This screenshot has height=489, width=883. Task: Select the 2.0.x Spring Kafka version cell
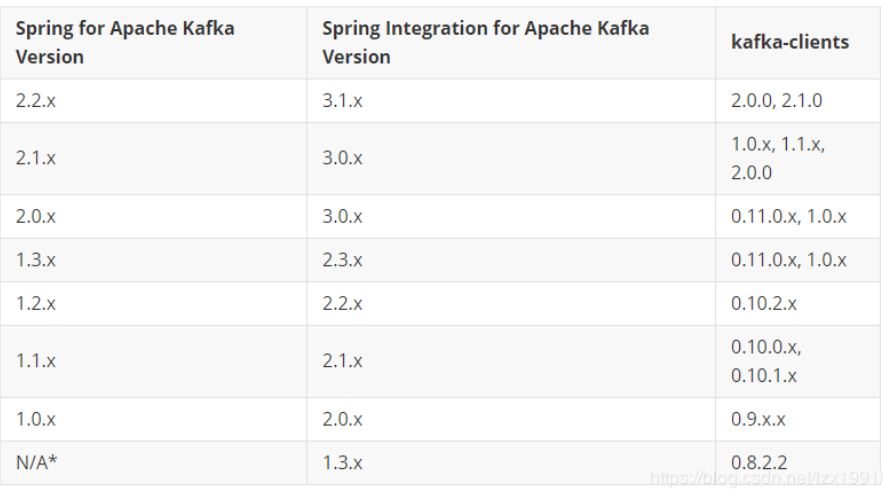pyautogui.click(x=36, y=217)
